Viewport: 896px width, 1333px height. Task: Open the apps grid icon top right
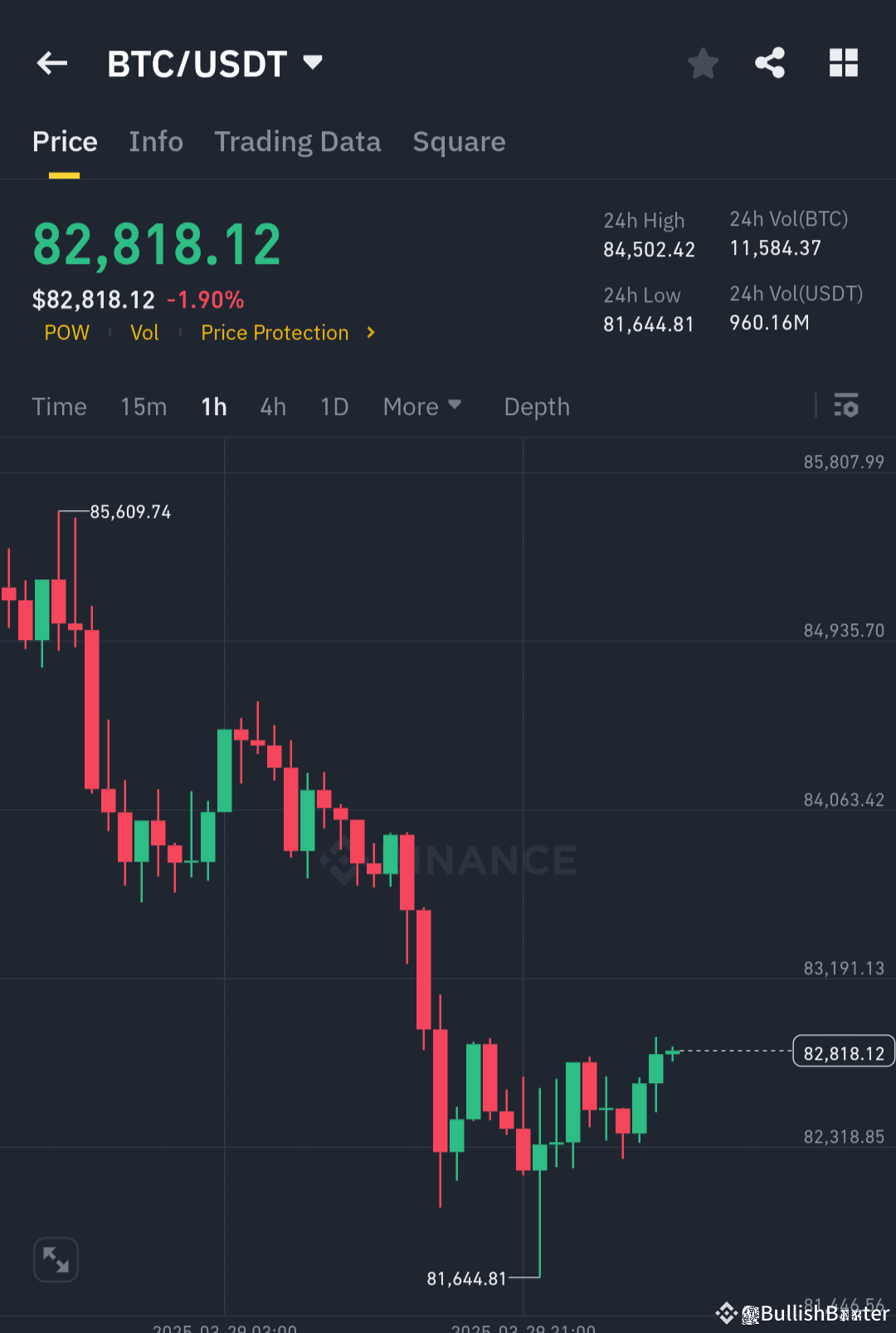point(844,63)
